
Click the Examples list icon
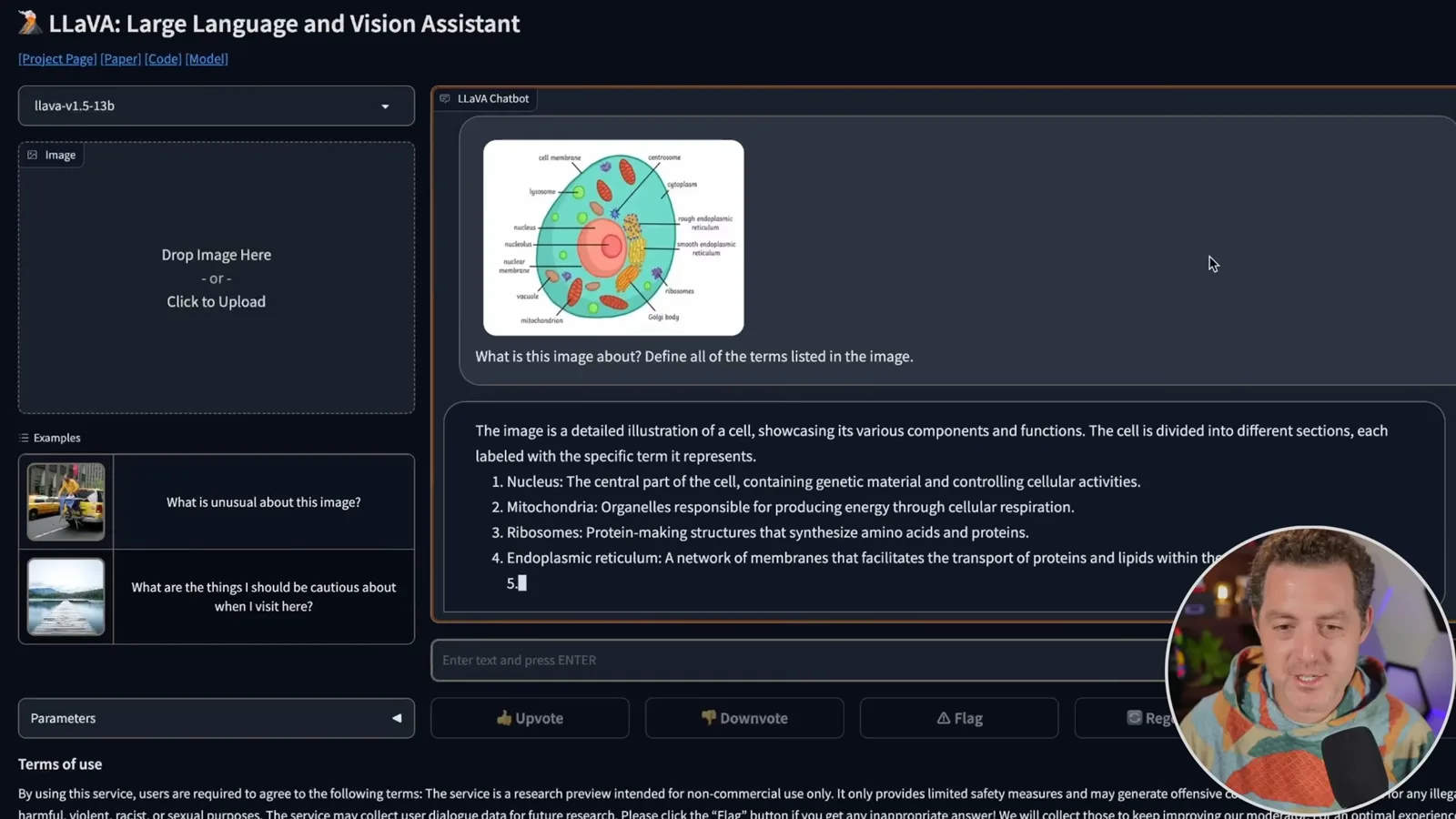(x=24, y=438)
